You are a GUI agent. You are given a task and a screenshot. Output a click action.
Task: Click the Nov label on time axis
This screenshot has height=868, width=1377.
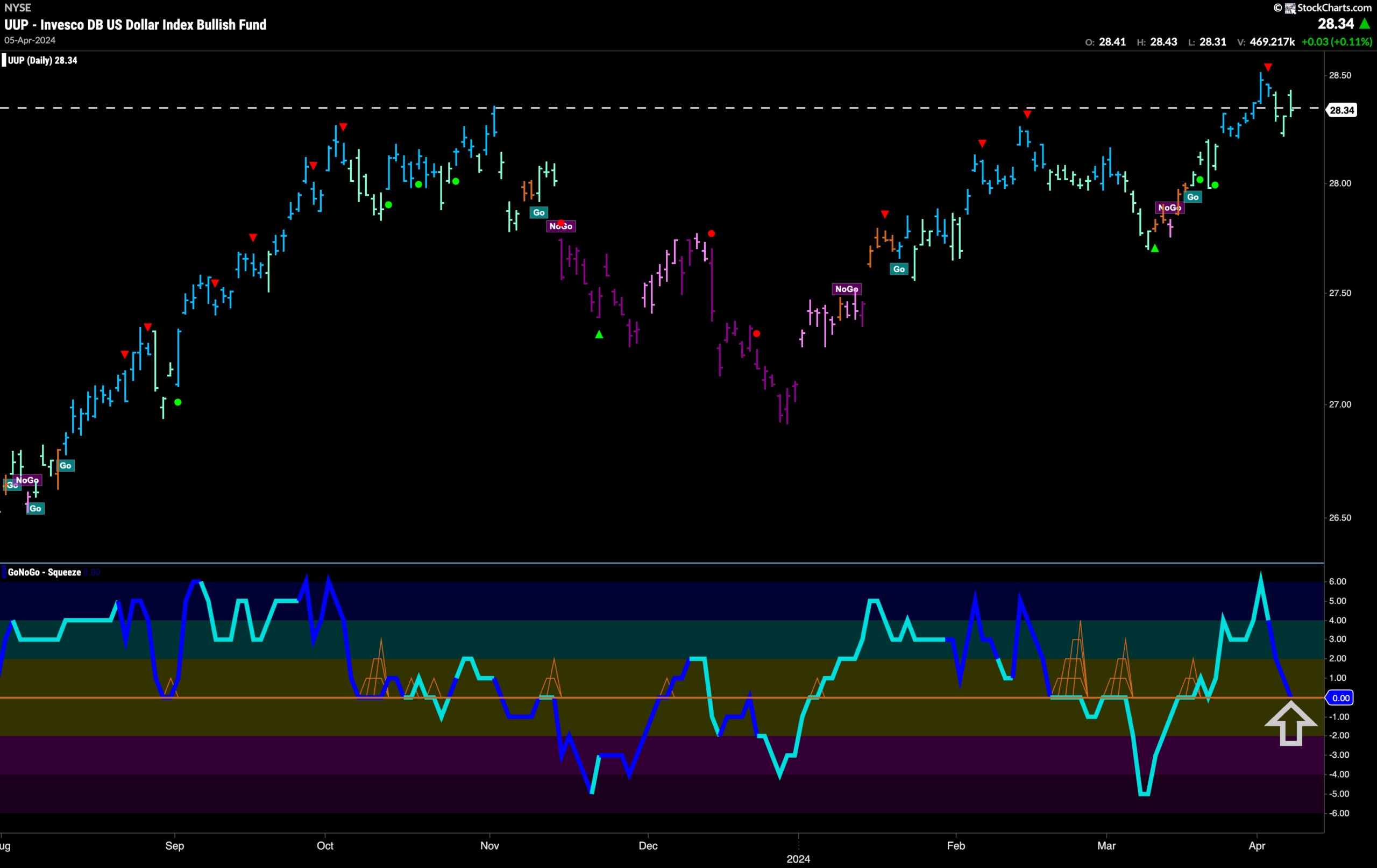click(489, 845)
